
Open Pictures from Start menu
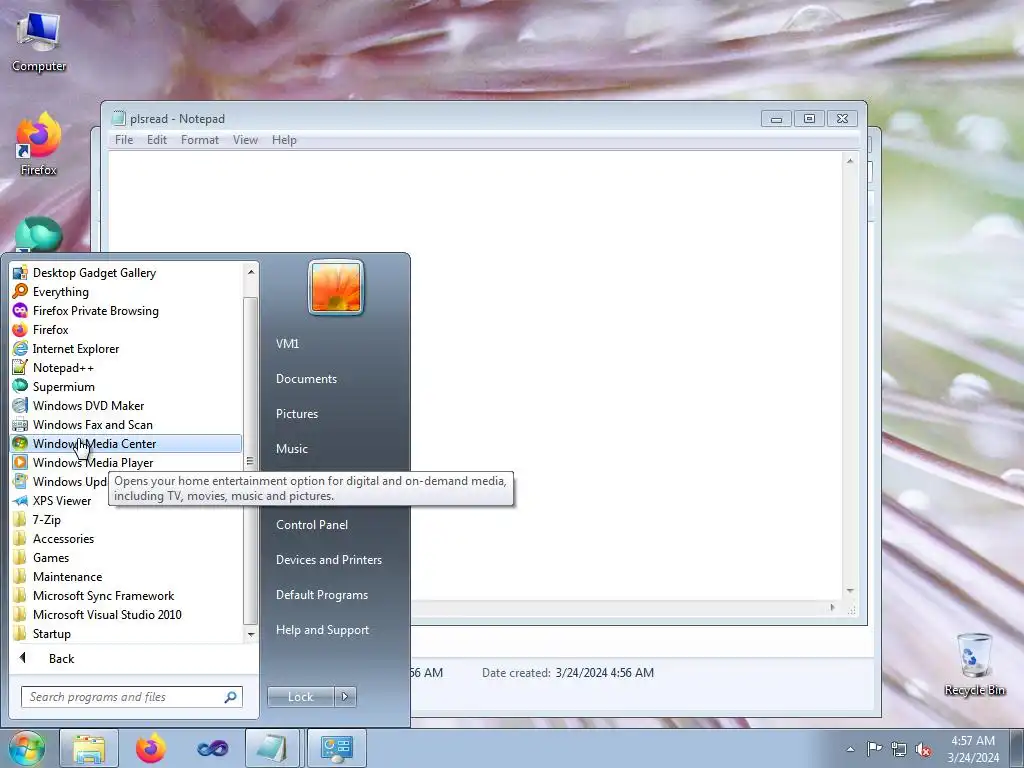pyautogui.click(x=297, y=414)
